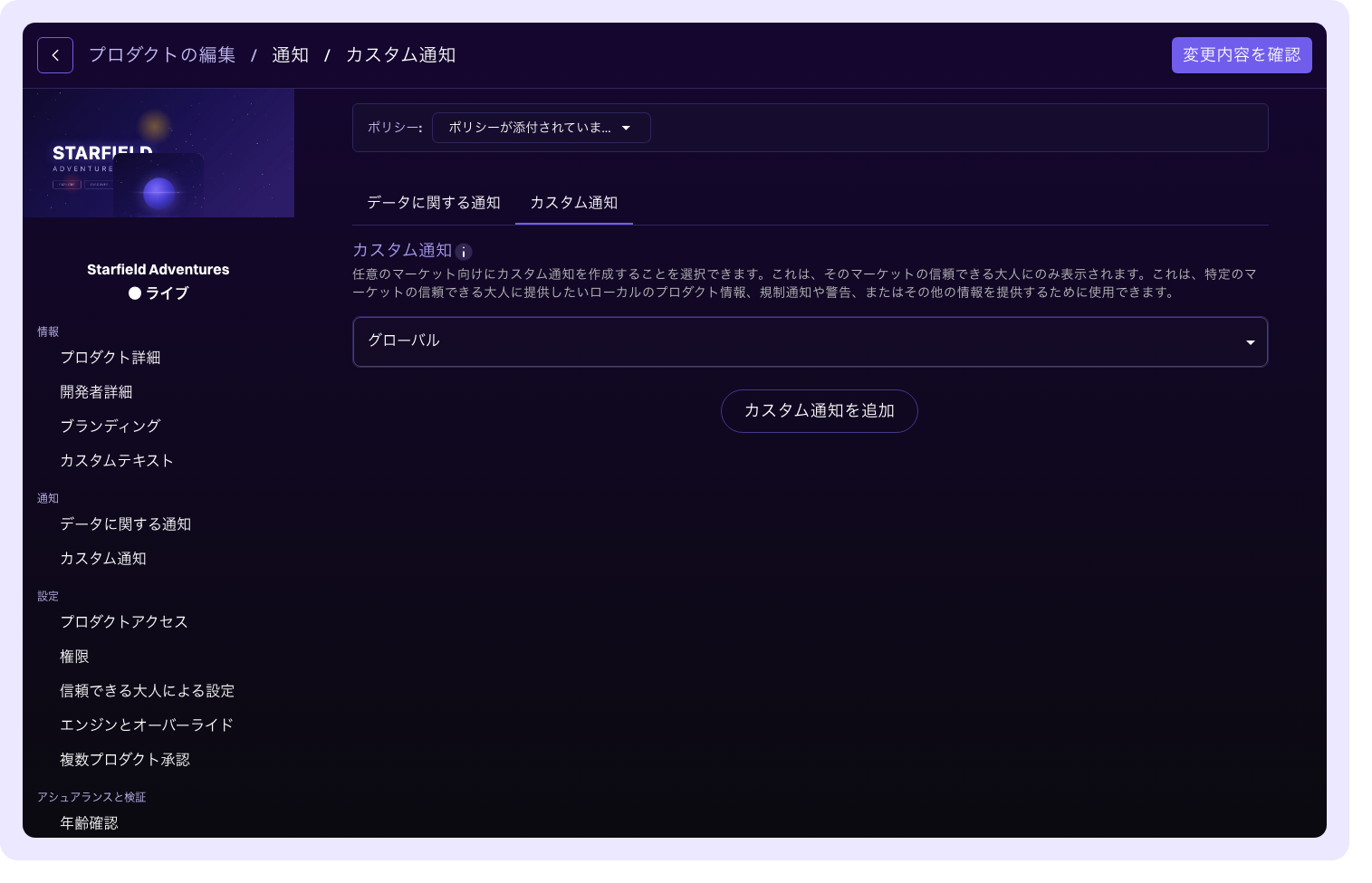Click カスタム通知 breadcrumb item

pos(401,55)
